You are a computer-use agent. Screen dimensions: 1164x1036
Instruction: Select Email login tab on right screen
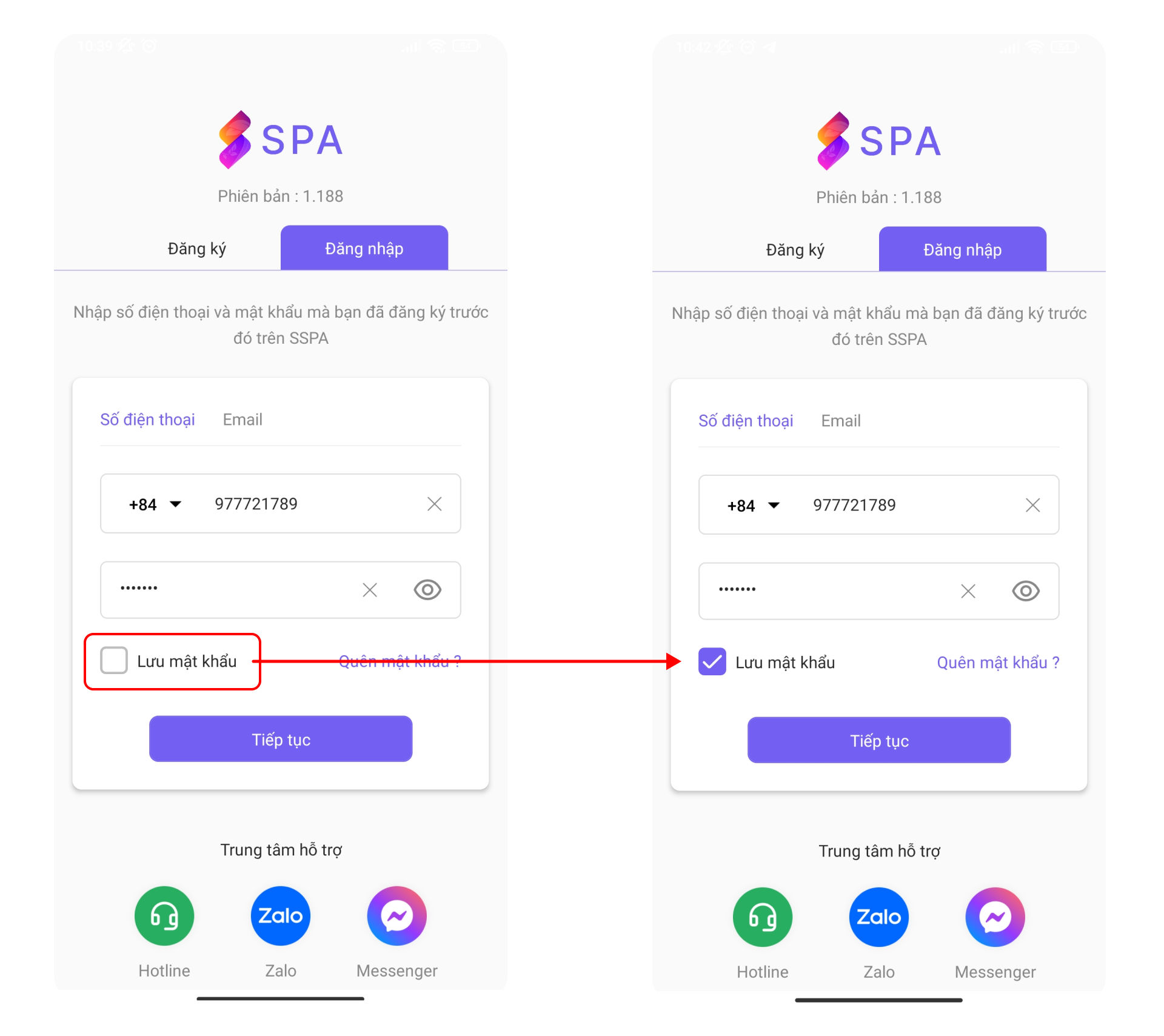[x=841, y=421]
